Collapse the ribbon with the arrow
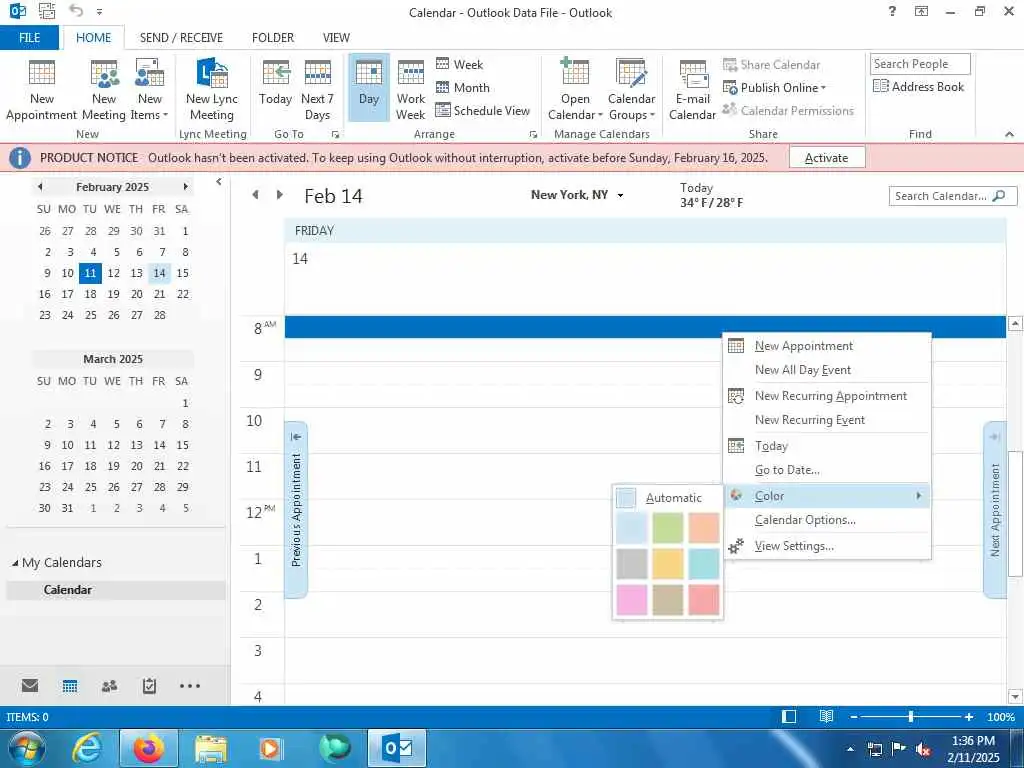This screenshot has height=768, width=1024. click(1009, 134)
